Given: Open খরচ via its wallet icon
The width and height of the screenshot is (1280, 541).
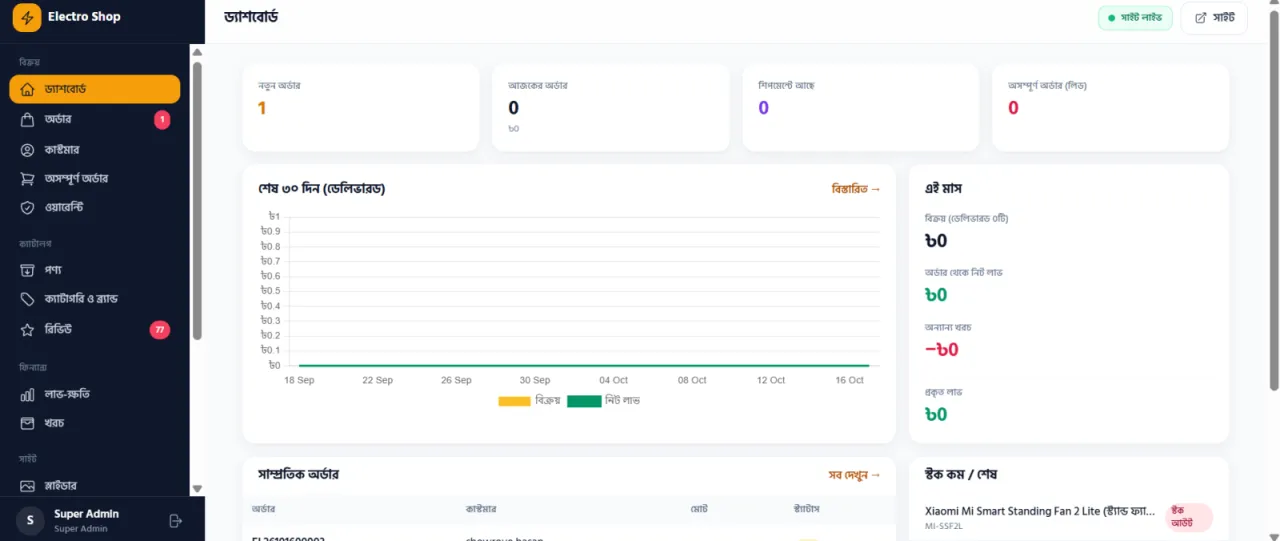Looking at the screenshot, I should click(x=27, y=423).
